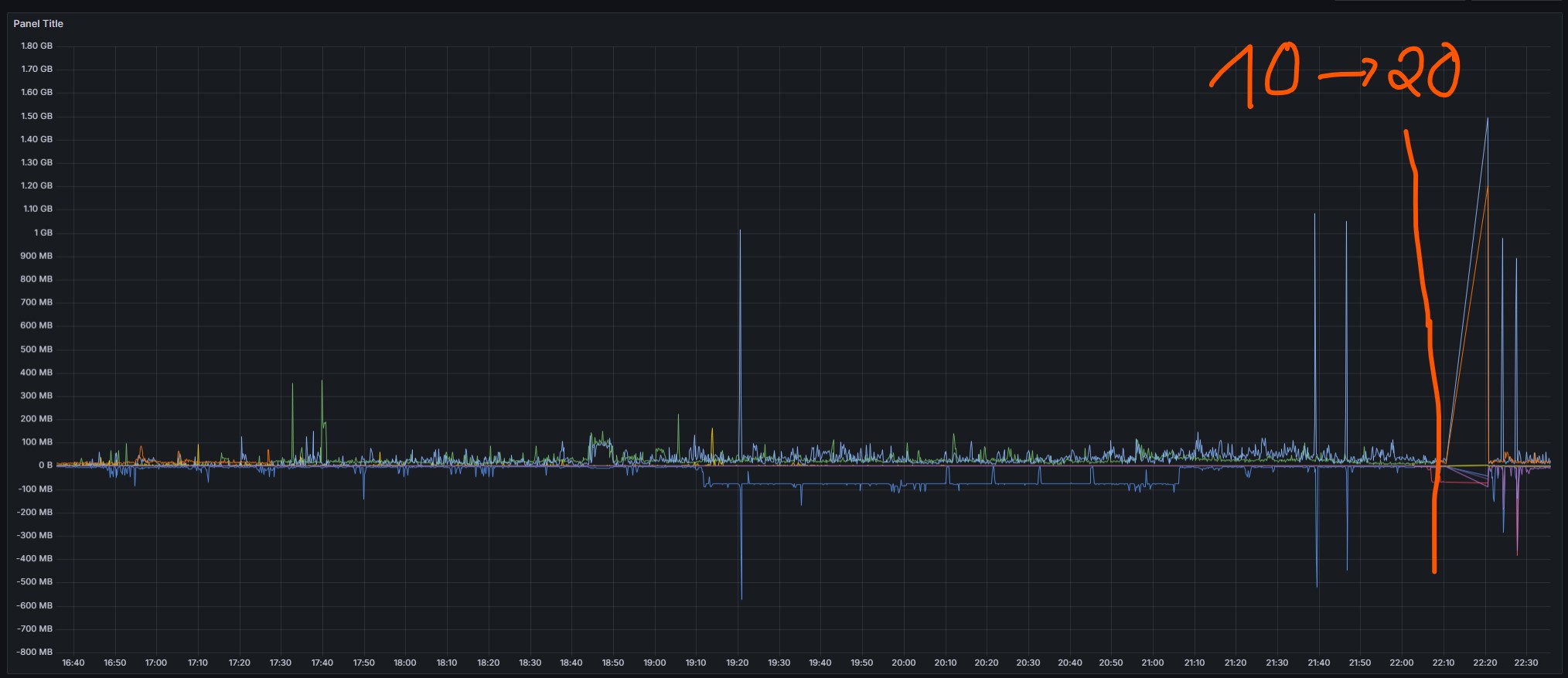The image size is (1568, 678).
Task: Click the 18:00 time axis label
Action: (405, 663)
